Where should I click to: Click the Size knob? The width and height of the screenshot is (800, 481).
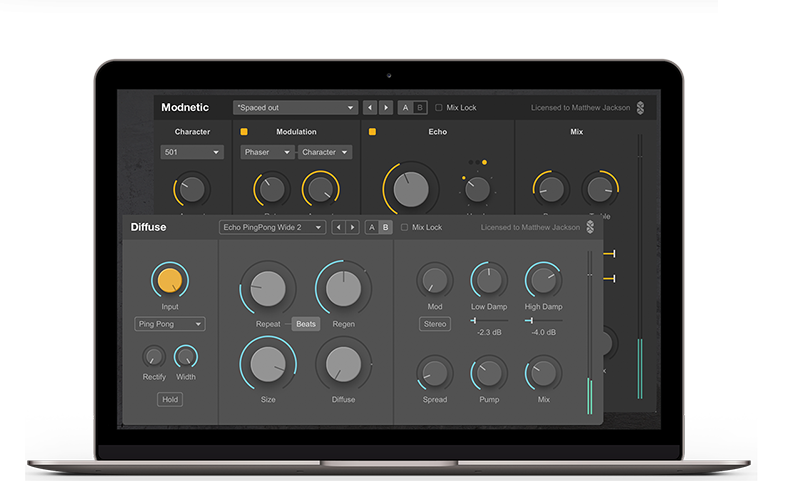(x=268, y=364)
